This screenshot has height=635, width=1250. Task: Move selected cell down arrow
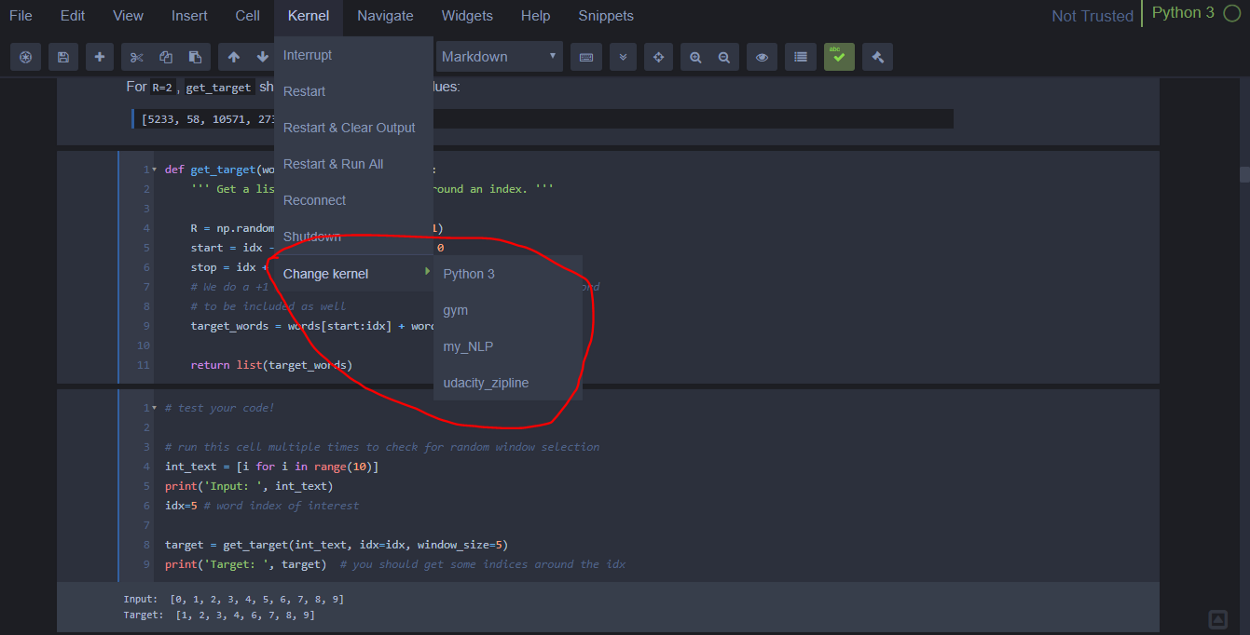(x=262, y=57)
